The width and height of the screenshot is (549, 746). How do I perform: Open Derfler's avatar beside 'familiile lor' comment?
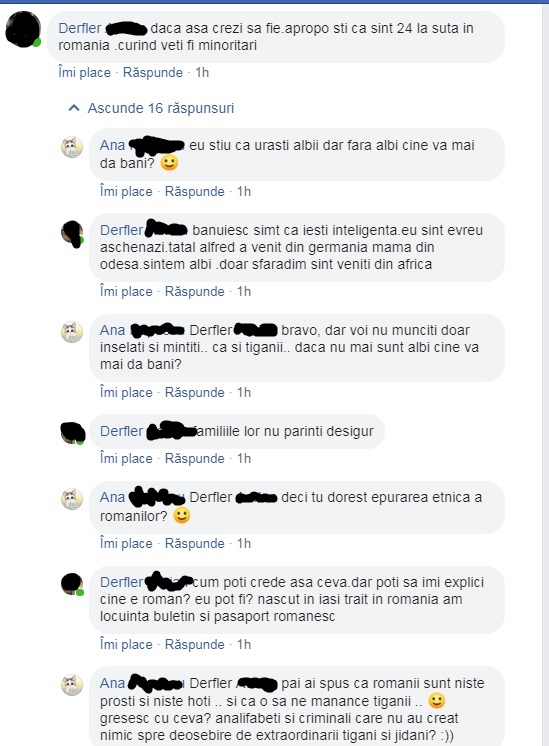[x=73, y=433]
